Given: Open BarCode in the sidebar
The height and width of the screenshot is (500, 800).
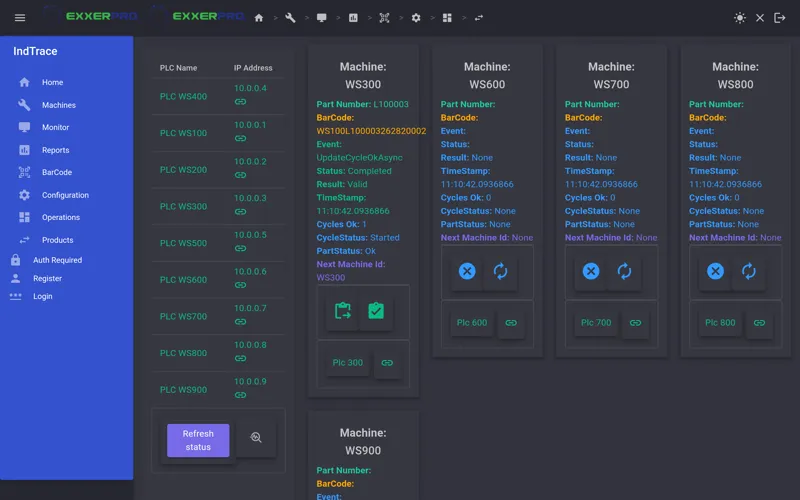Looking at the screenshot, I should 66,172.
